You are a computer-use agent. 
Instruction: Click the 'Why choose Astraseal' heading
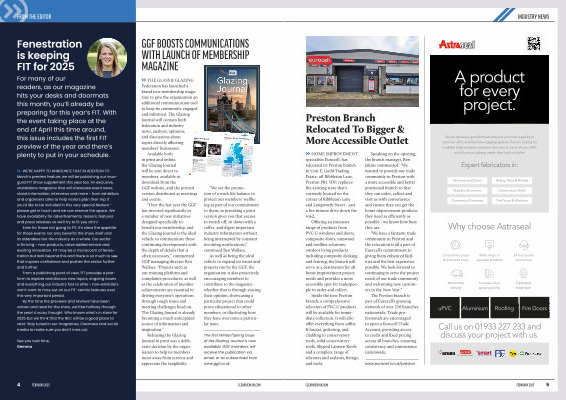coord(489,226)
